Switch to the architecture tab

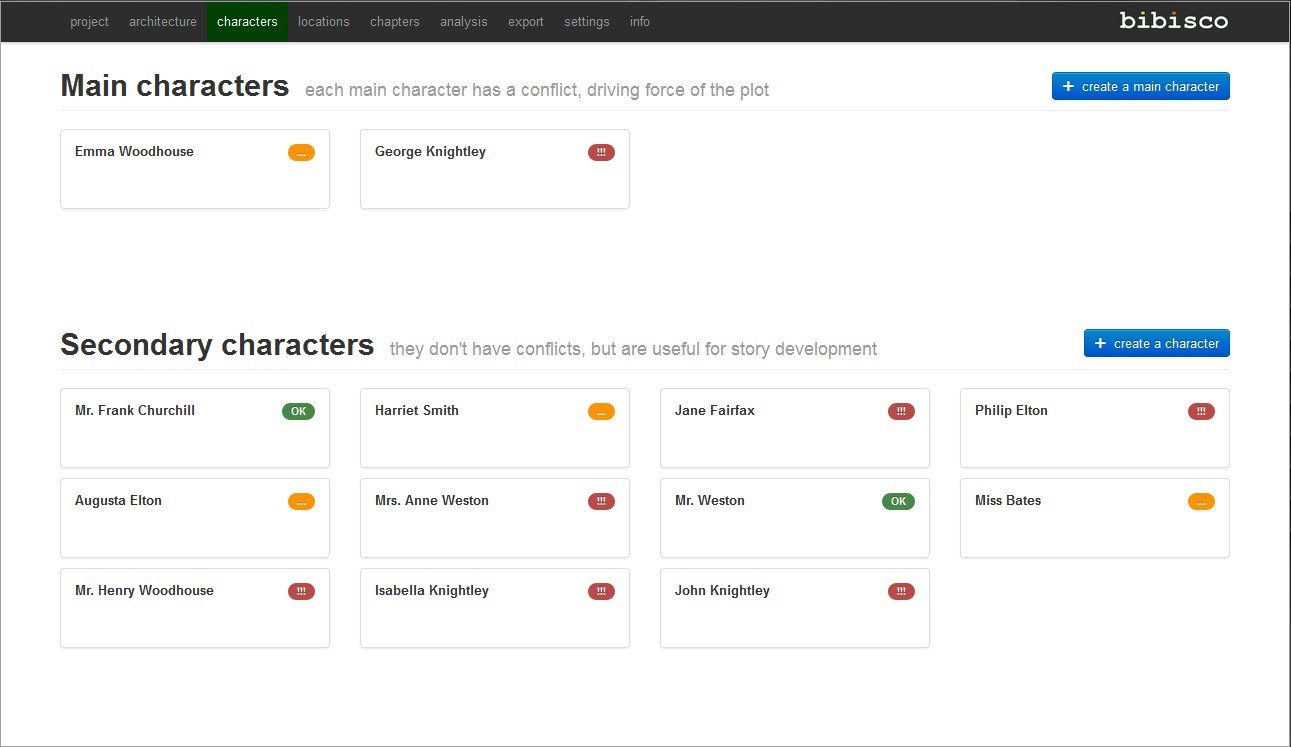[163, 22]
